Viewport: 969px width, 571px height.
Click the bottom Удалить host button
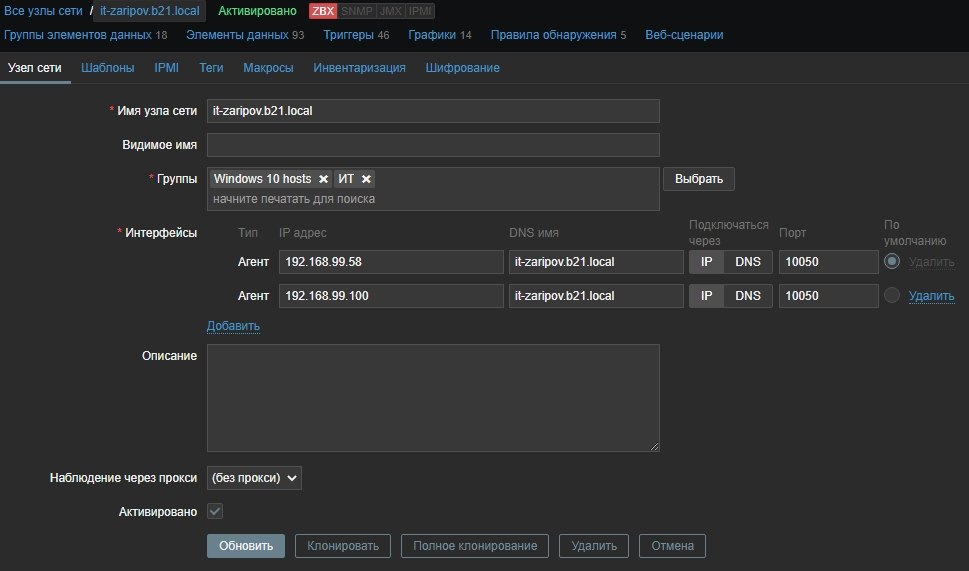[x=594, y=546]
